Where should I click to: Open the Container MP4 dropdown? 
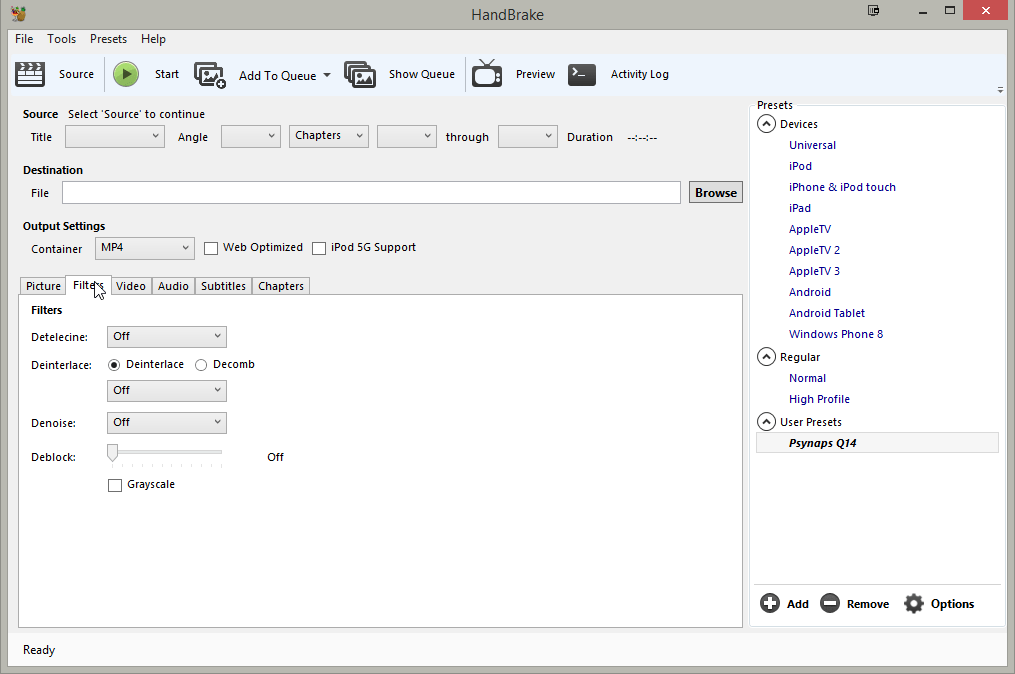[x=145, y=248]
